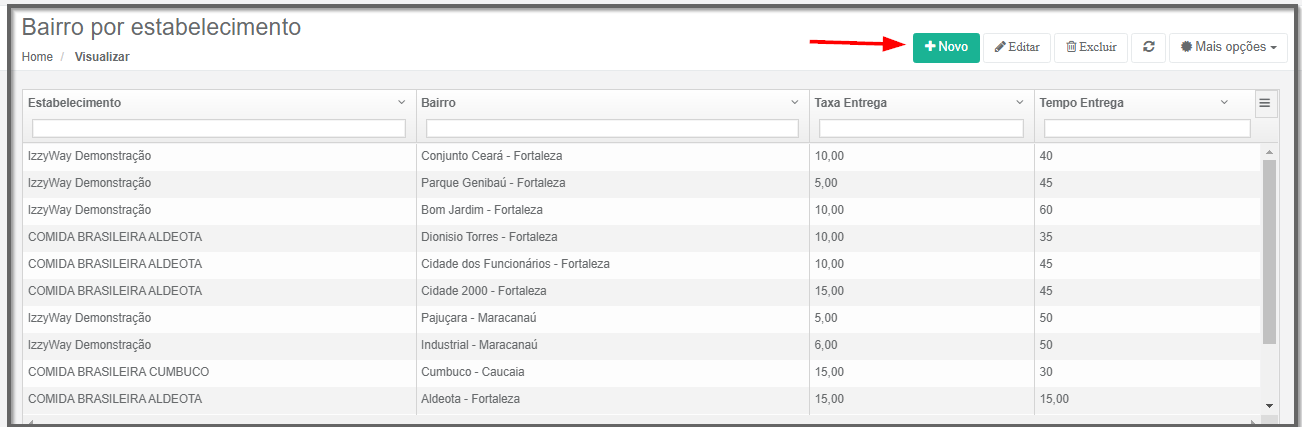This screenshot has height=427, width=1302.
Task: Focus the Estabelecimento filter input
Action: point(219,129)
